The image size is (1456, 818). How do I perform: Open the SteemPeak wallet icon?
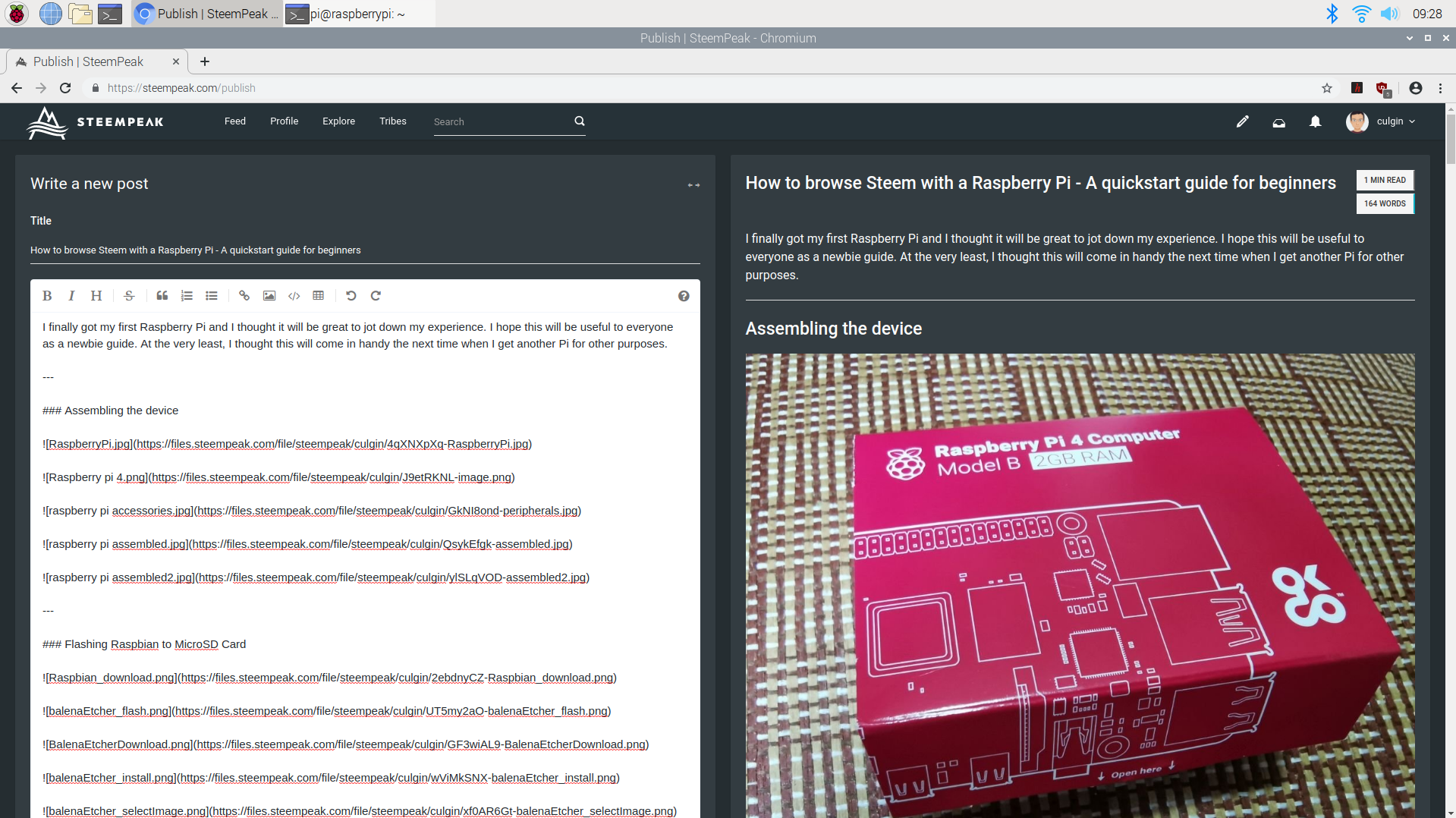1278,121
